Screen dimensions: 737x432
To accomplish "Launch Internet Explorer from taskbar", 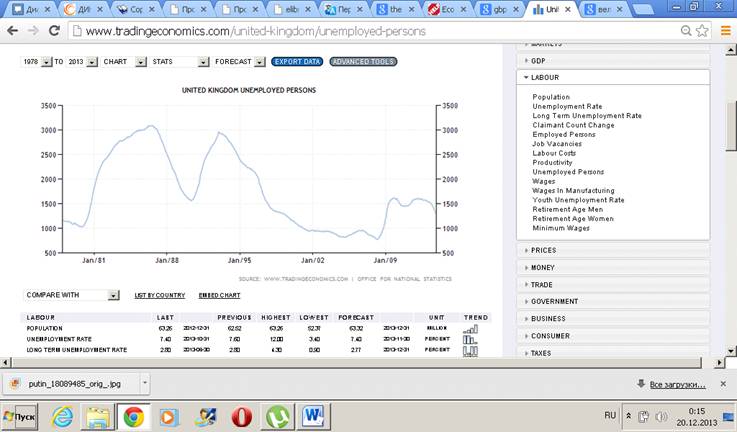I will click(61, 414).
